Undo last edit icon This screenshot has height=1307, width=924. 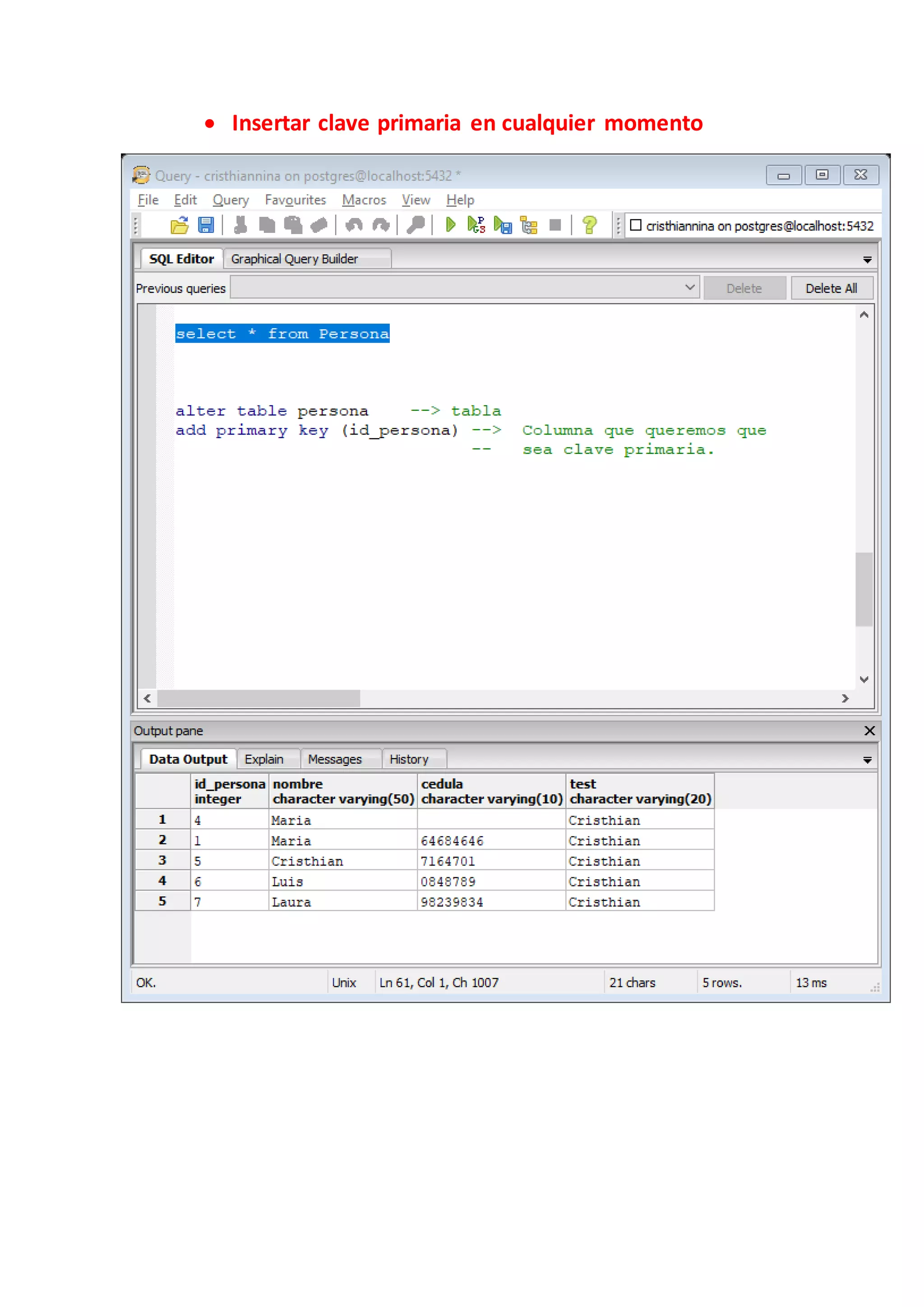pos(353,225)
